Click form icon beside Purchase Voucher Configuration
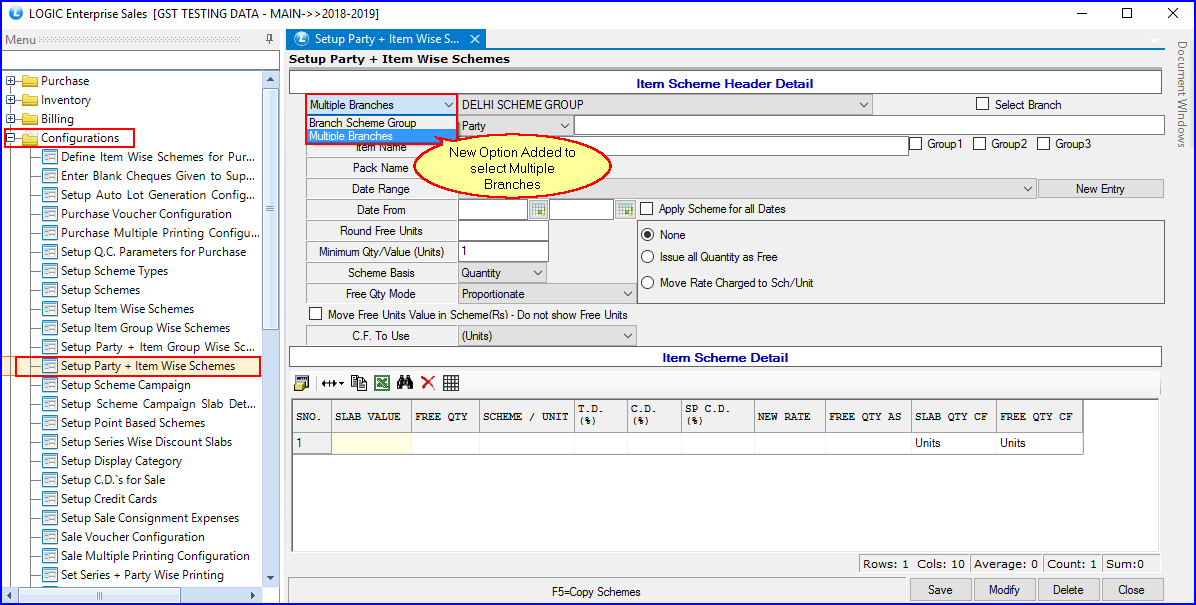Viewport: 1196px width, 605px height. [50, 214]
